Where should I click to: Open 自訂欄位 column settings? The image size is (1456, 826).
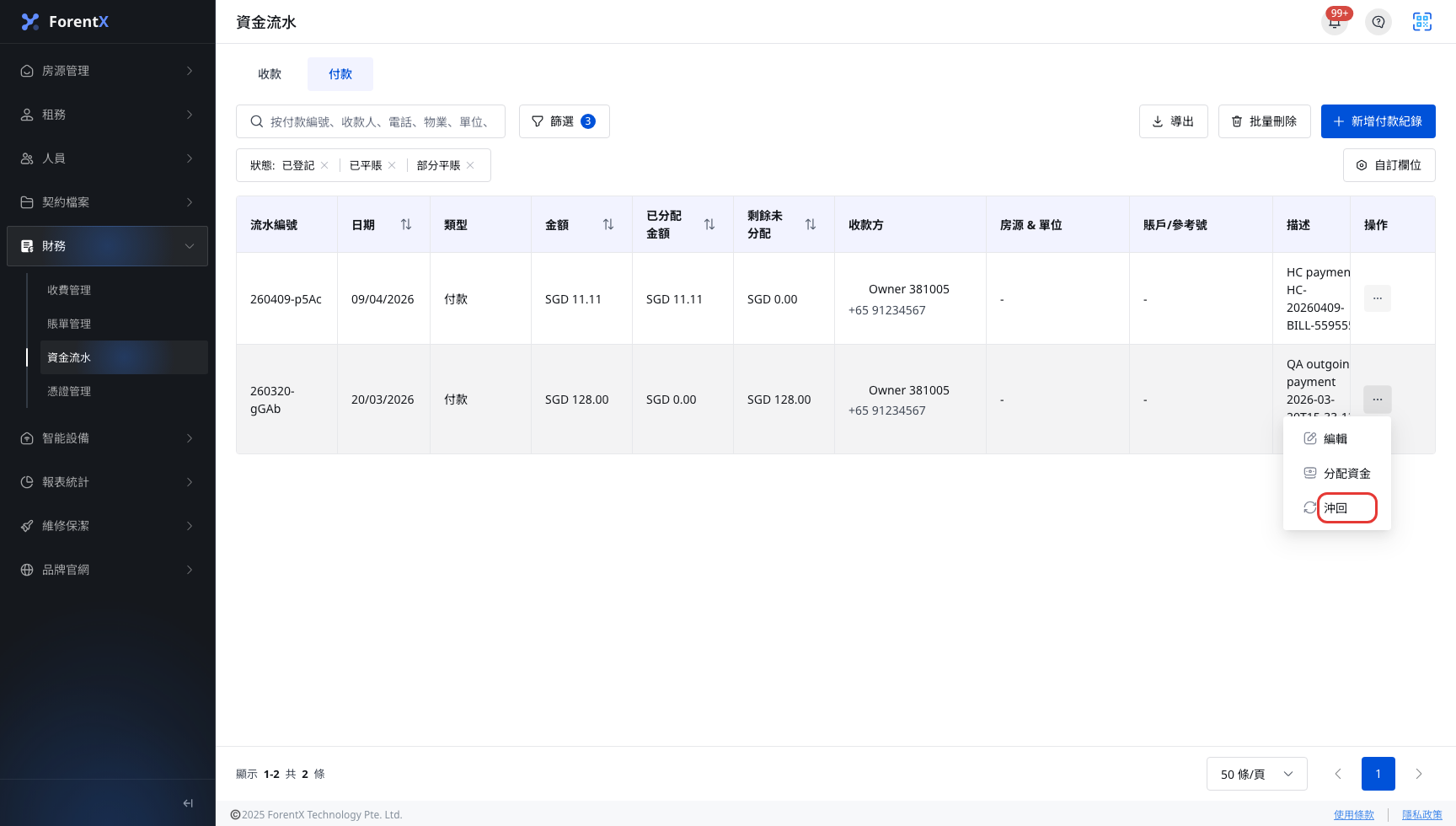point(1389,165)
